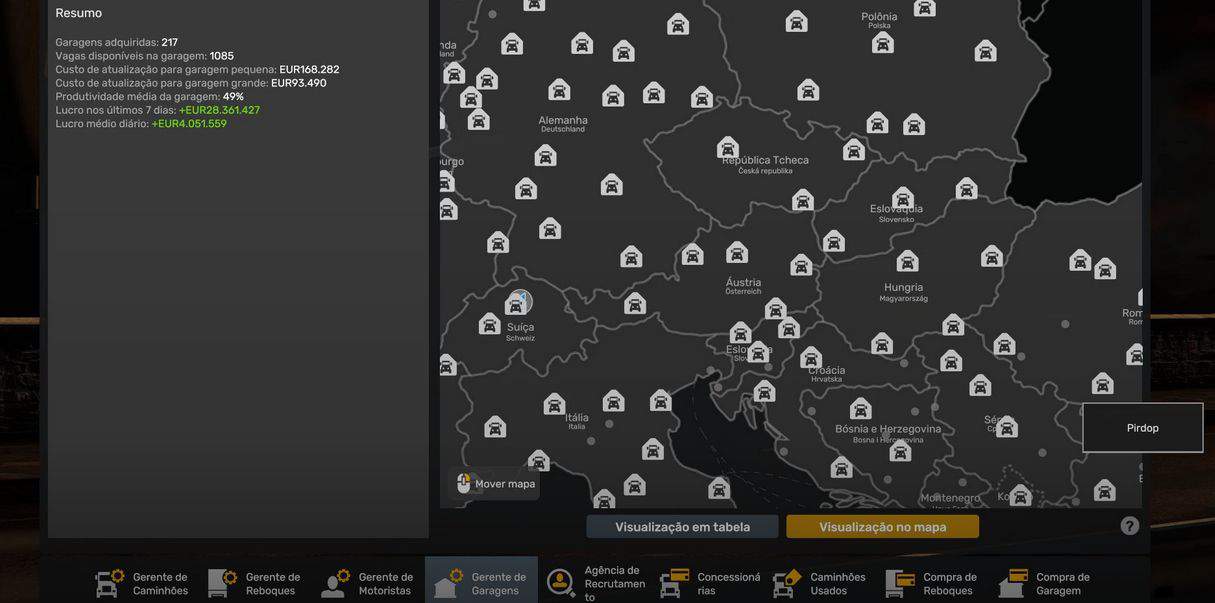Open the Caminhões Usados shop
The height and width of the screenshot is (603, 1215).
point(820,583)
